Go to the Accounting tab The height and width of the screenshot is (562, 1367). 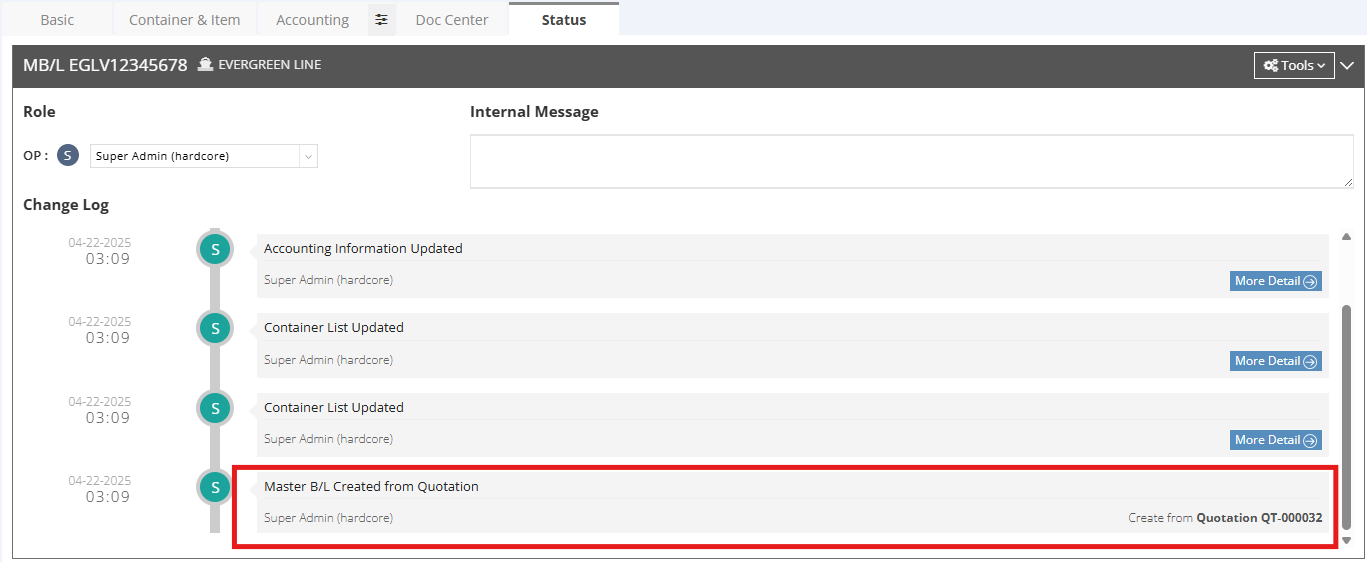pos(312,20)
